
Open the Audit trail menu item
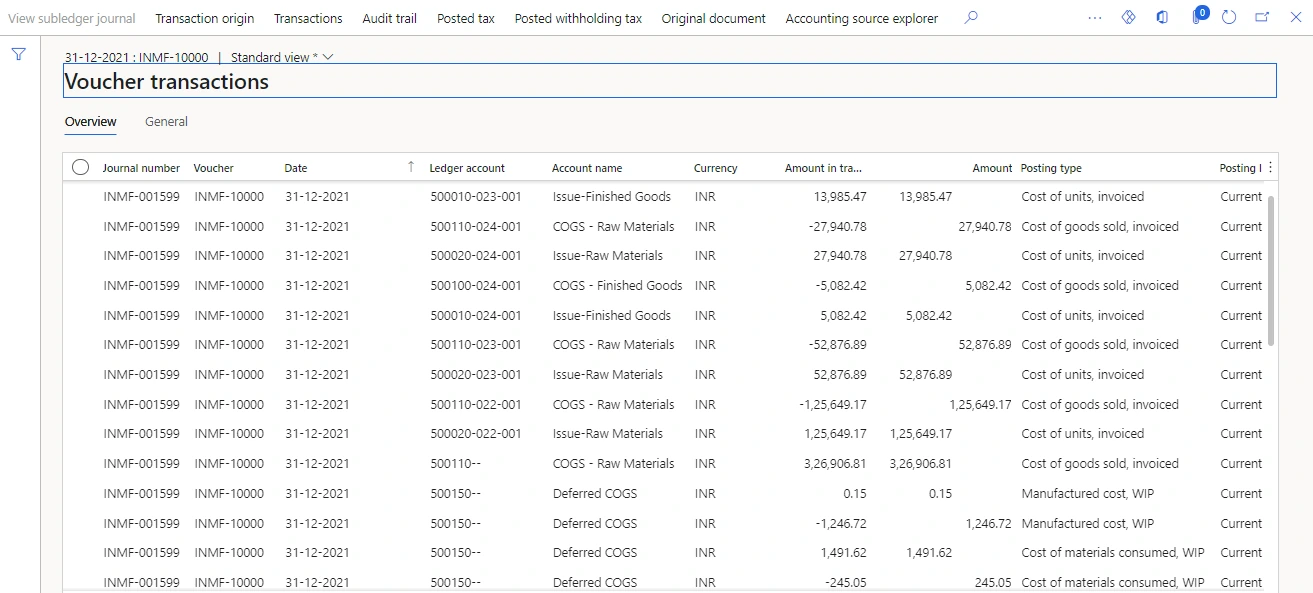pos(390,18)
